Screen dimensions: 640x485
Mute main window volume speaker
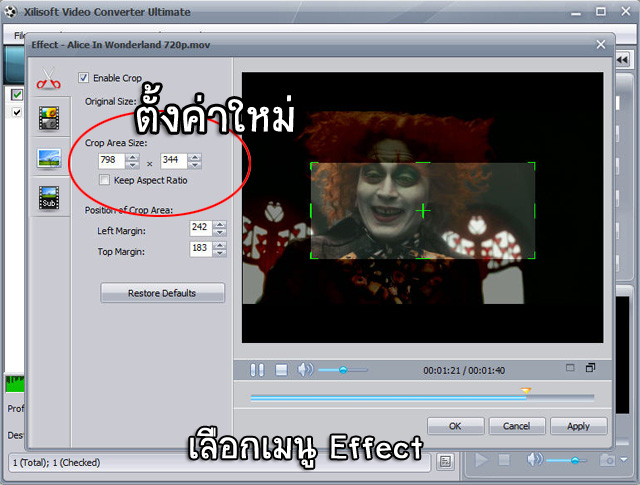pyautogui.click(x=534, y=460)
